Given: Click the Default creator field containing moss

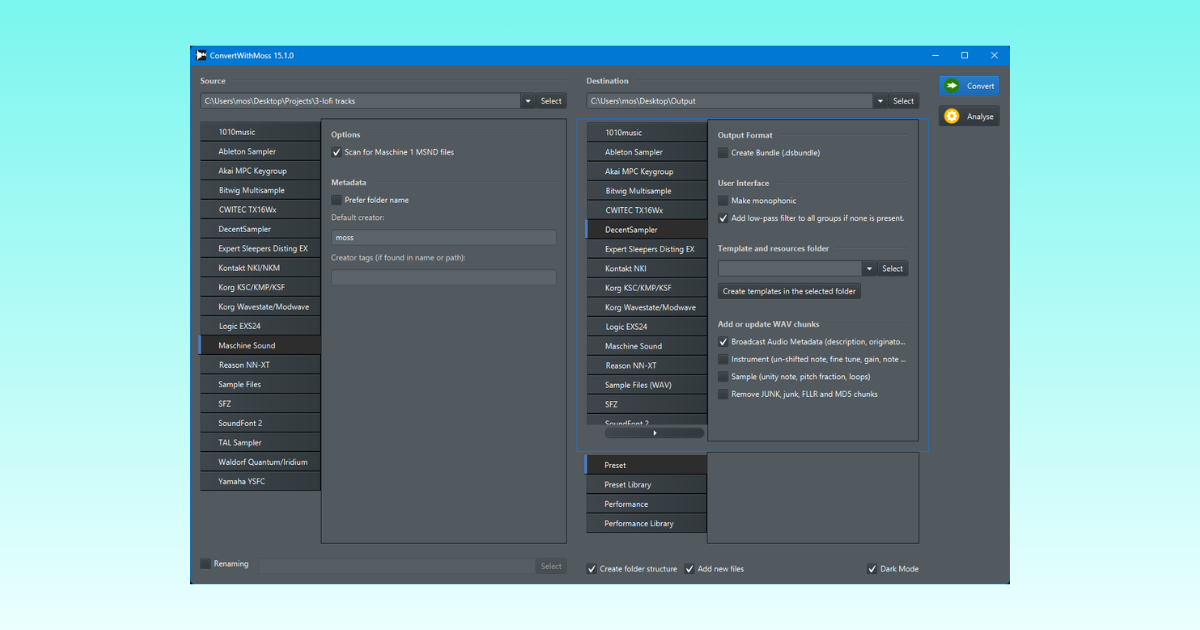Looking at the screenshot, I should tap(444, 238).
